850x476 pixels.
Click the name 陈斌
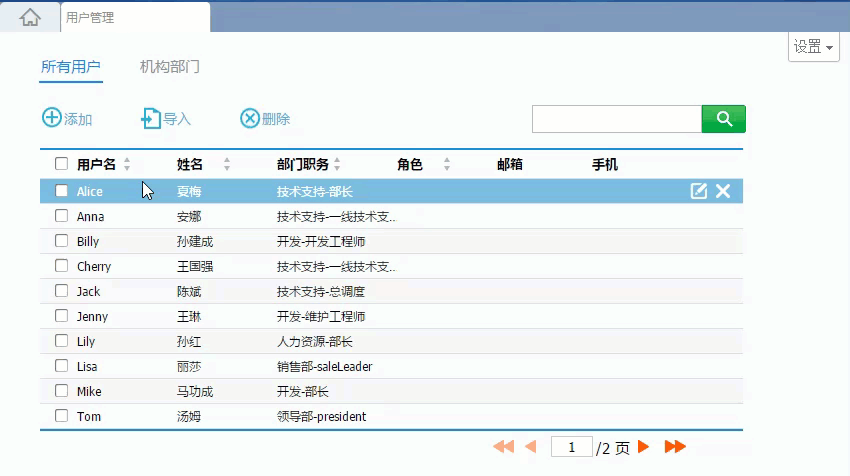(189, 291)
